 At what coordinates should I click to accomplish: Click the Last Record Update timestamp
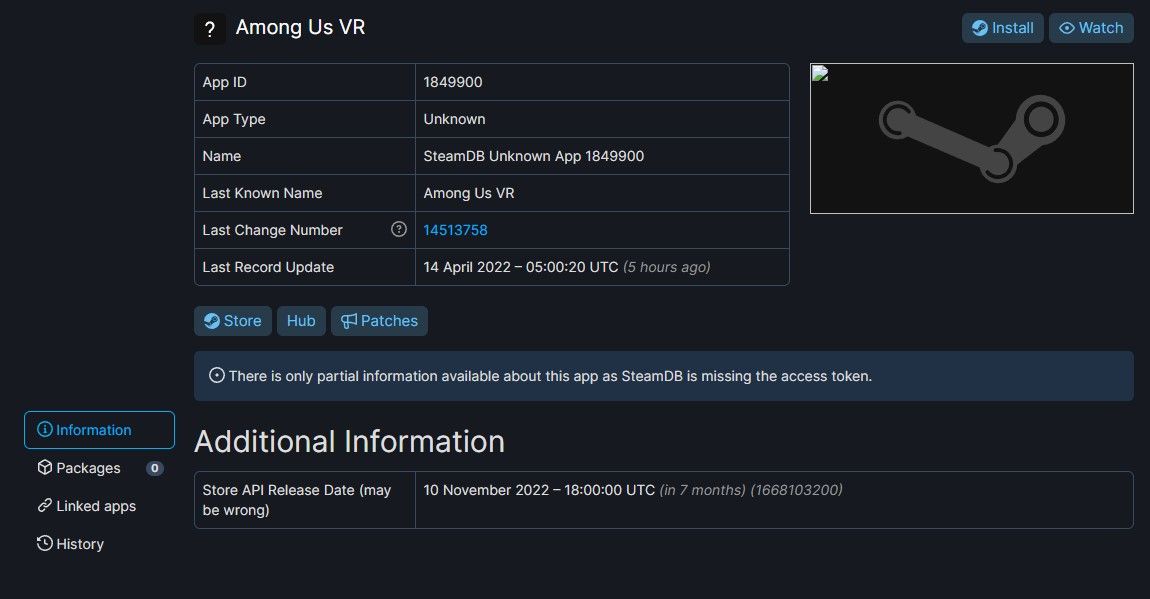tap(520, 267)
